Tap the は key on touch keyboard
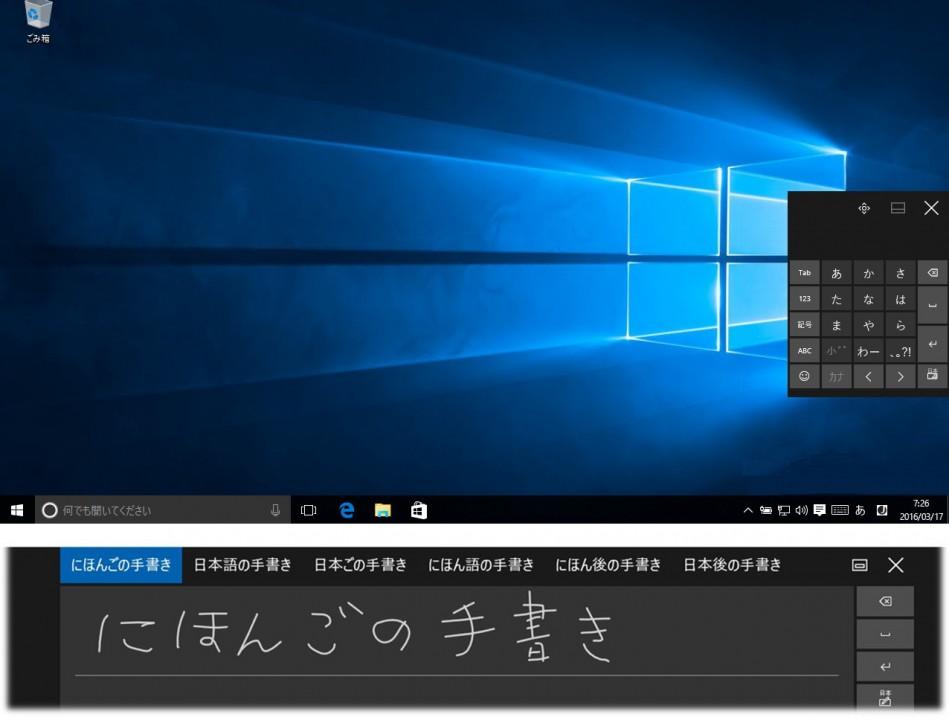The image size is (949, 720). [x=900, y=299]
